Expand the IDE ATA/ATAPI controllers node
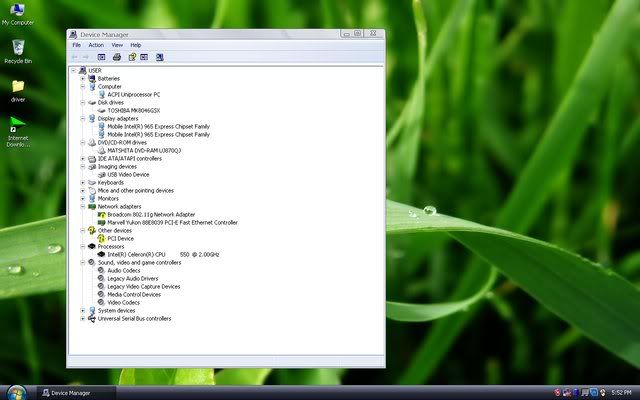 click(x=82, y=158)
